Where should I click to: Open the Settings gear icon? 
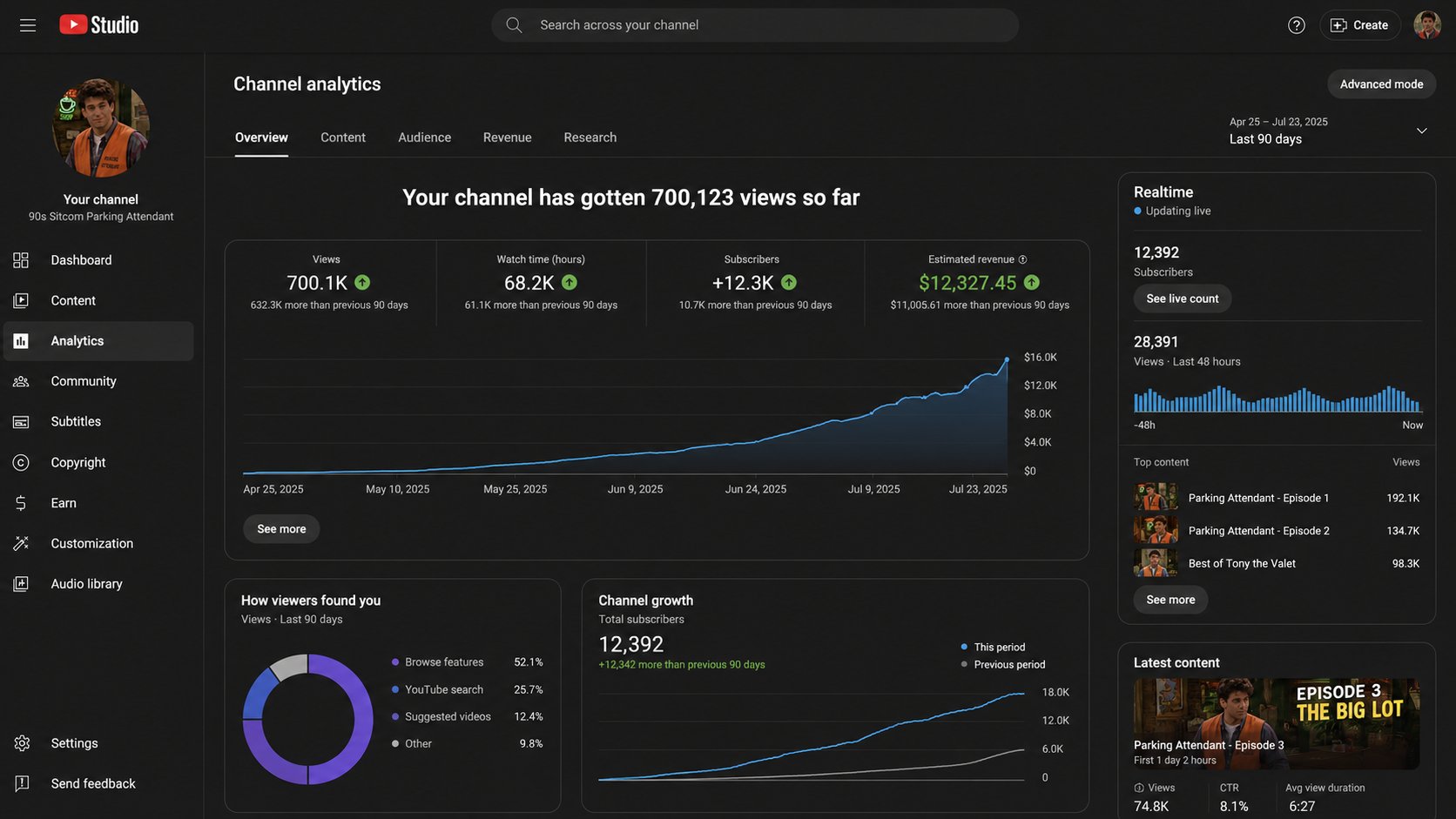coord(22,743)
